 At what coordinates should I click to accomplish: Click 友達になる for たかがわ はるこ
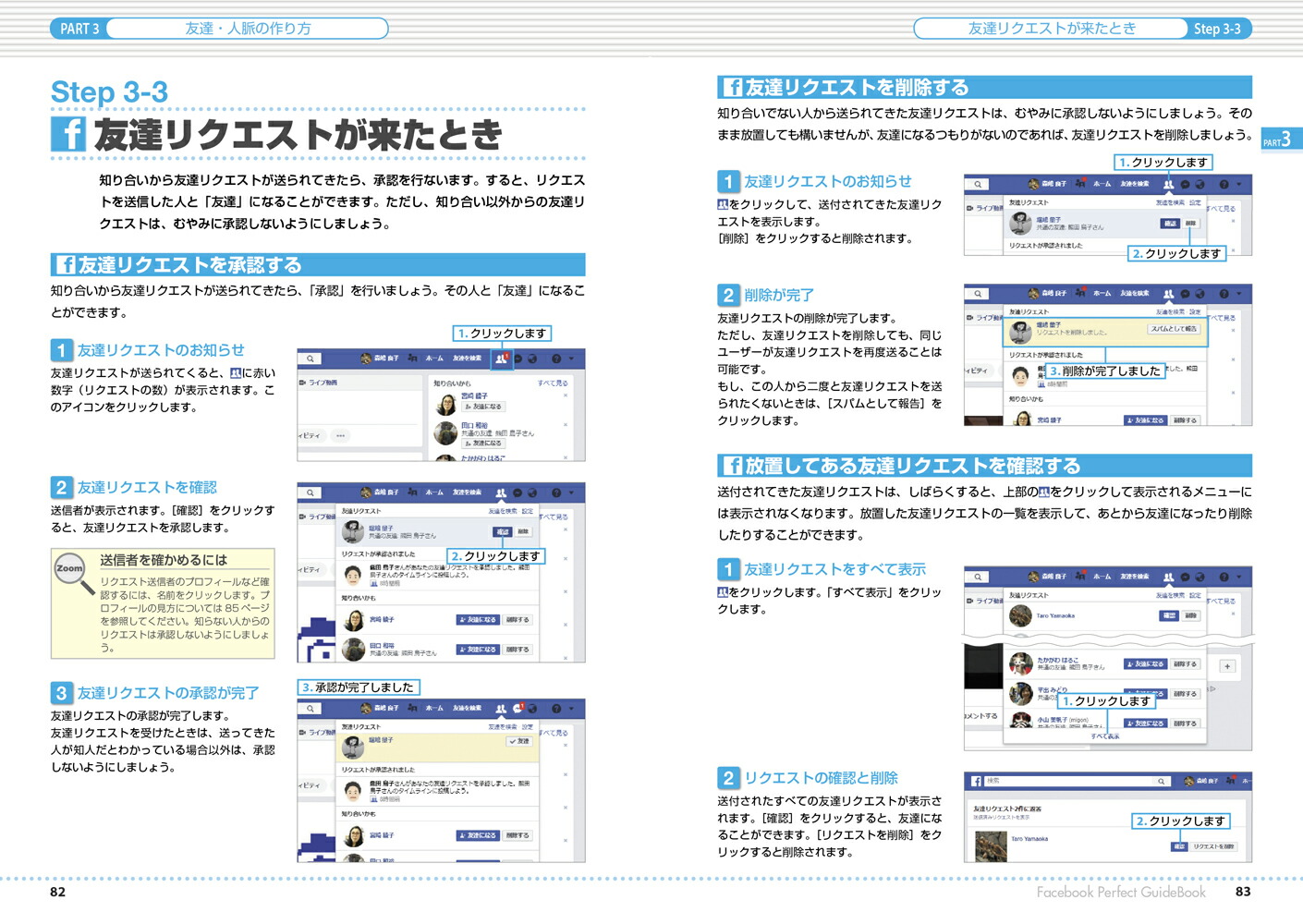pos(1146,664)
